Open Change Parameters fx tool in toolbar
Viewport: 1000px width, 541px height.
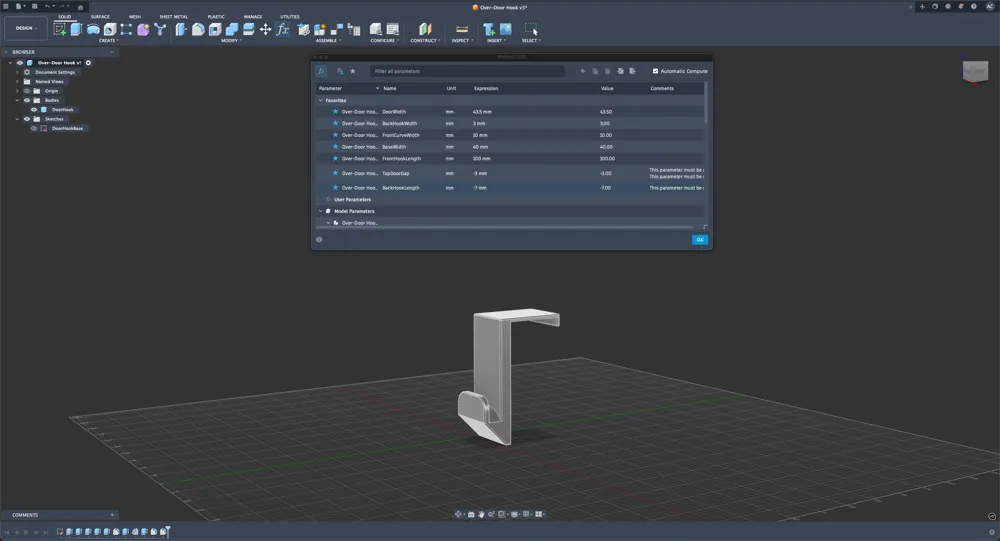point(283,29)
